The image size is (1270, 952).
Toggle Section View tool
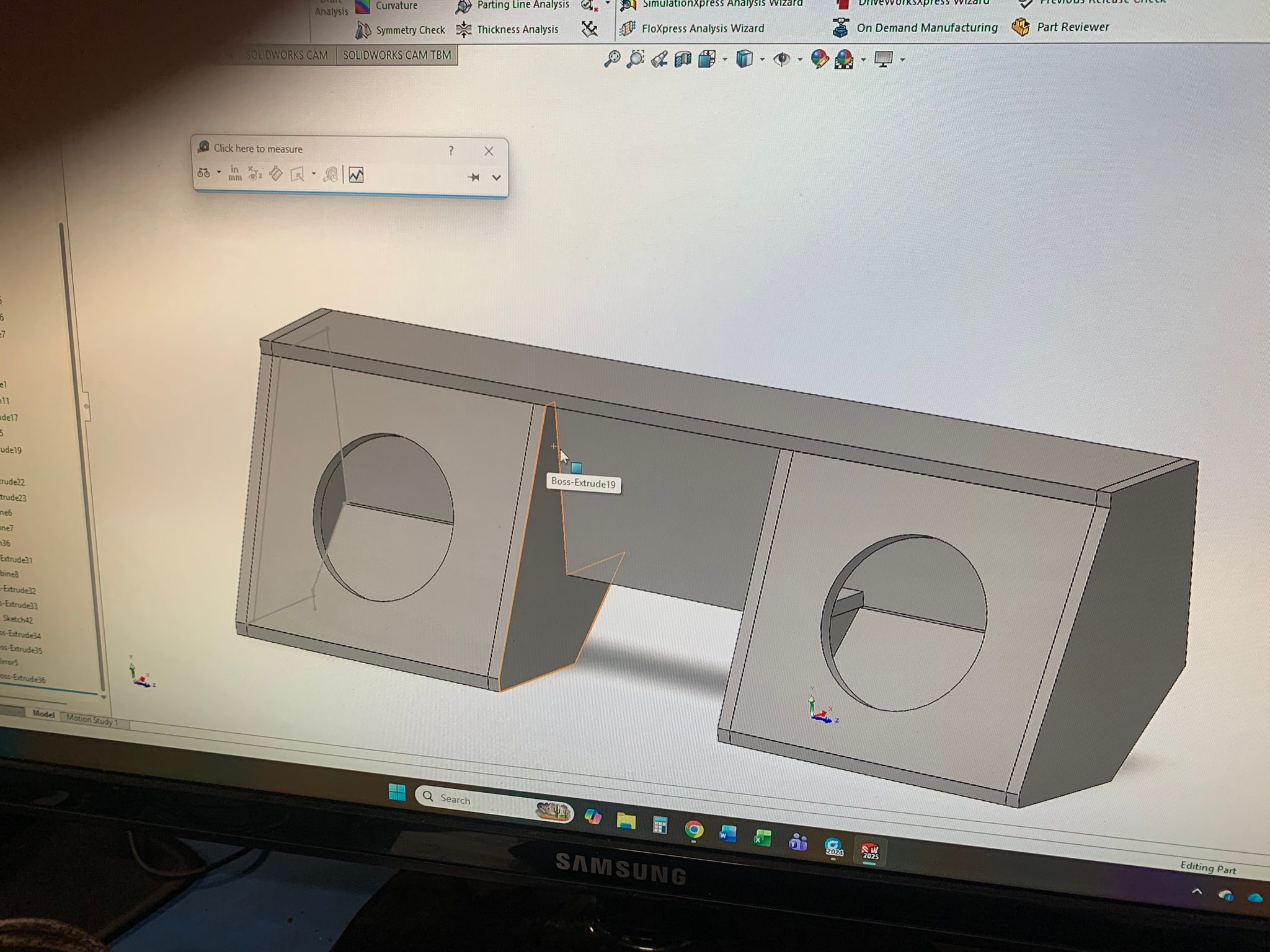(683, 59)
